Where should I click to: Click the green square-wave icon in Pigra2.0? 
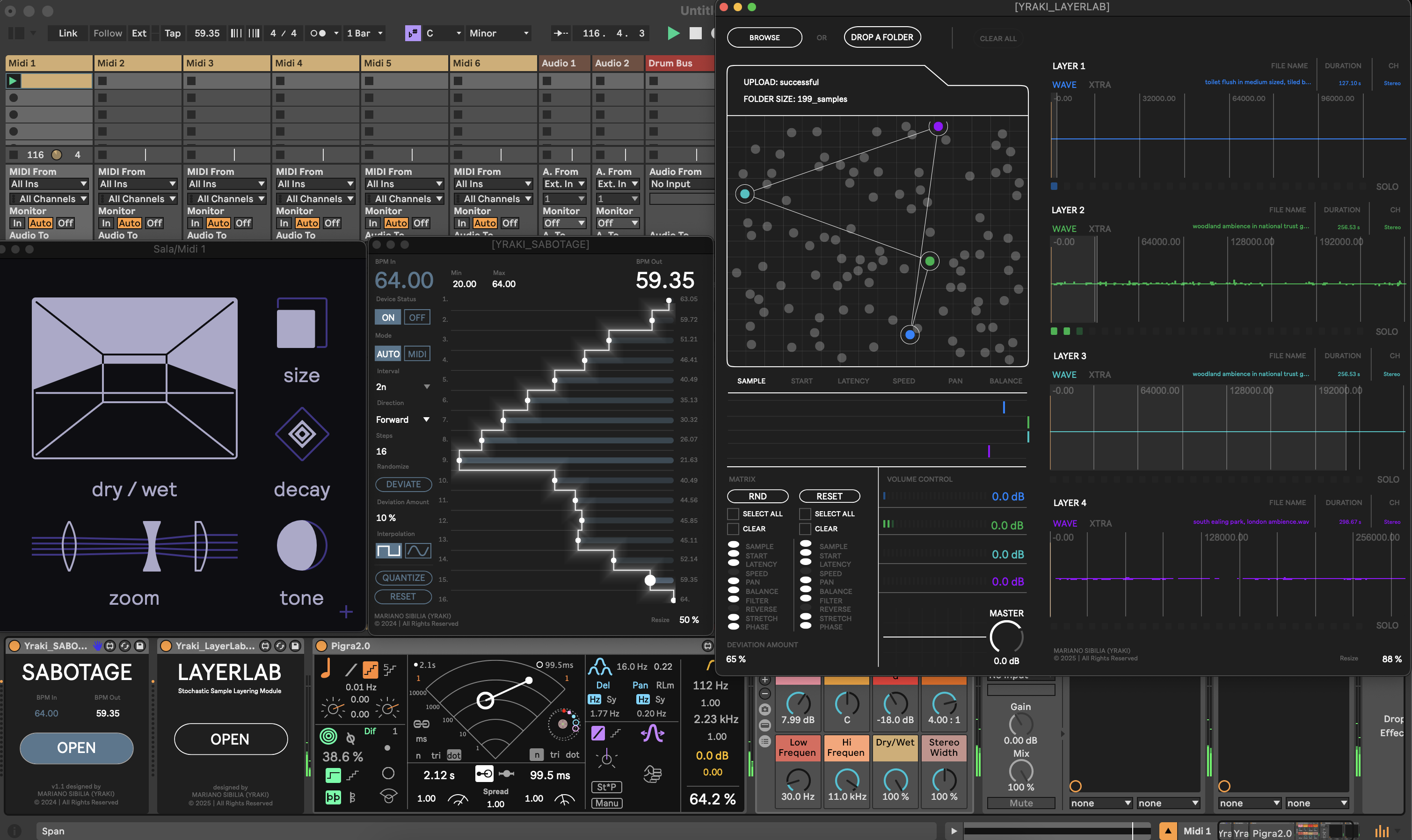click(333, 775)
